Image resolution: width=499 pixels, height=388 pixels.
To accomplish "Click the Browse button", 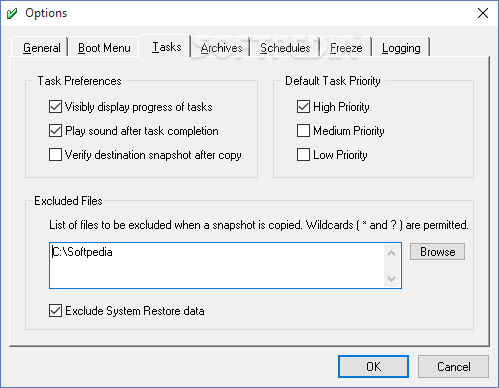I will [437, 252].
